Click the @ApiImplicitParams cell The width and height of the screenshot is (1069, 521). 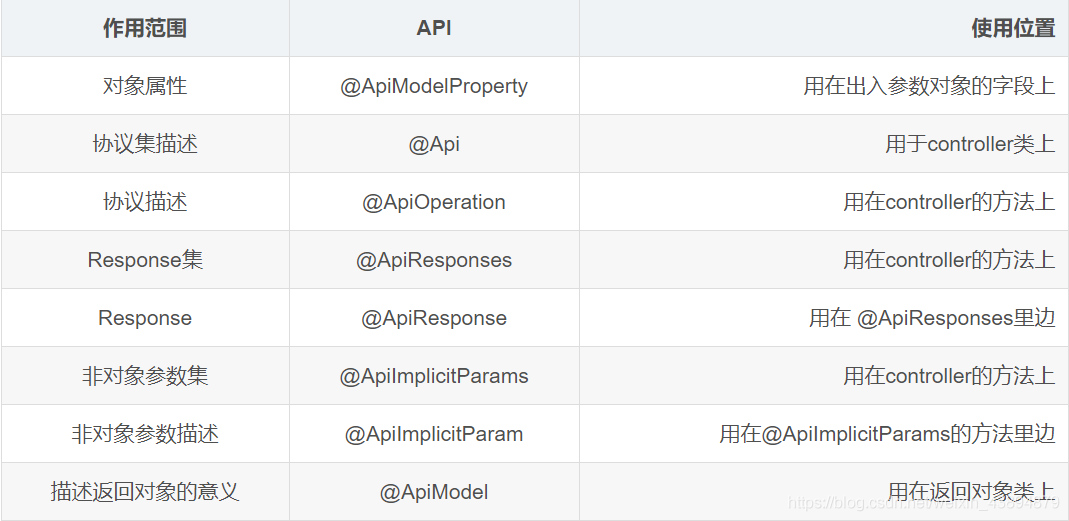coord(434,376)
